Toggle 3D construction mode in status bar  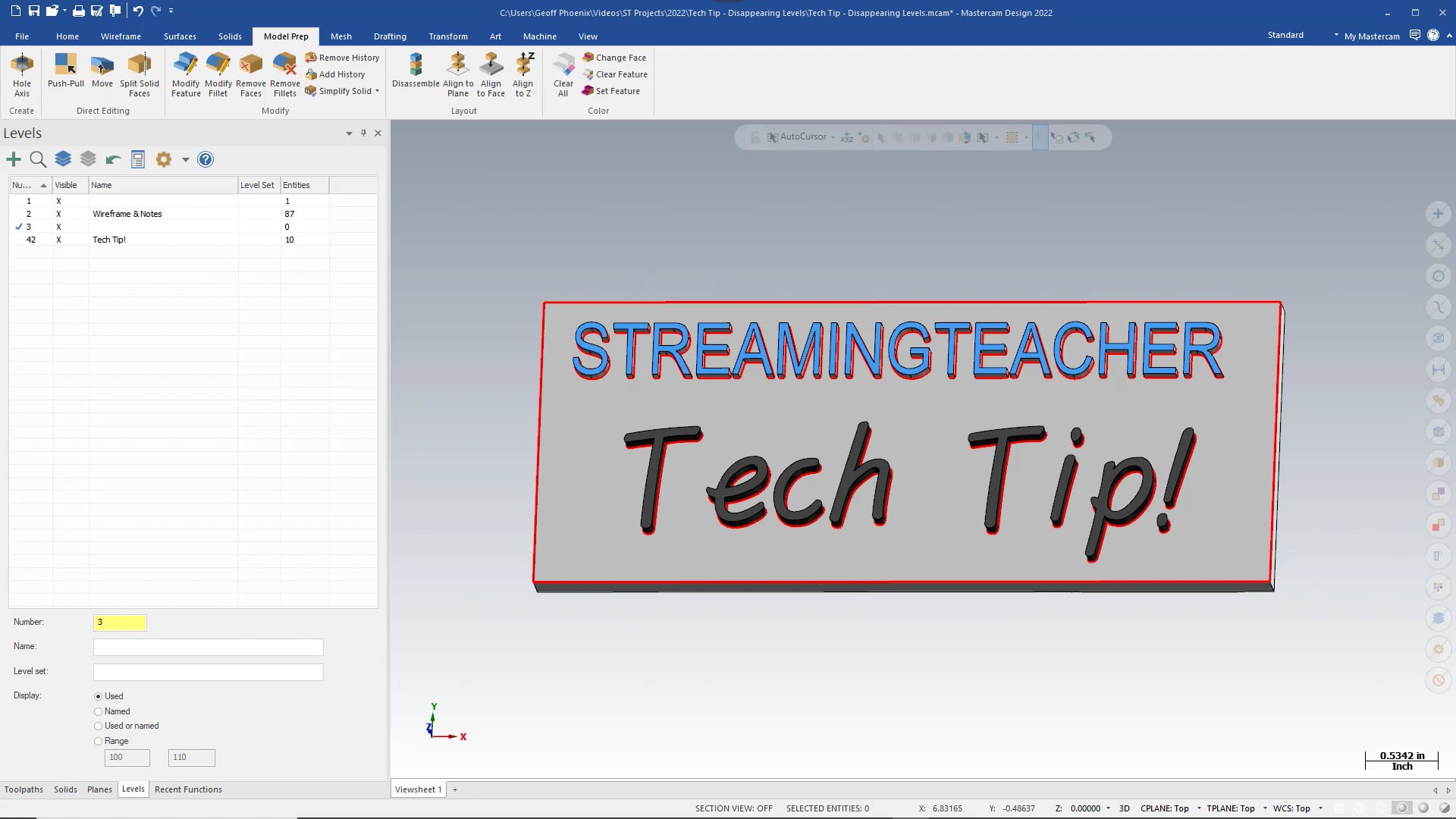pos(1125,808)
